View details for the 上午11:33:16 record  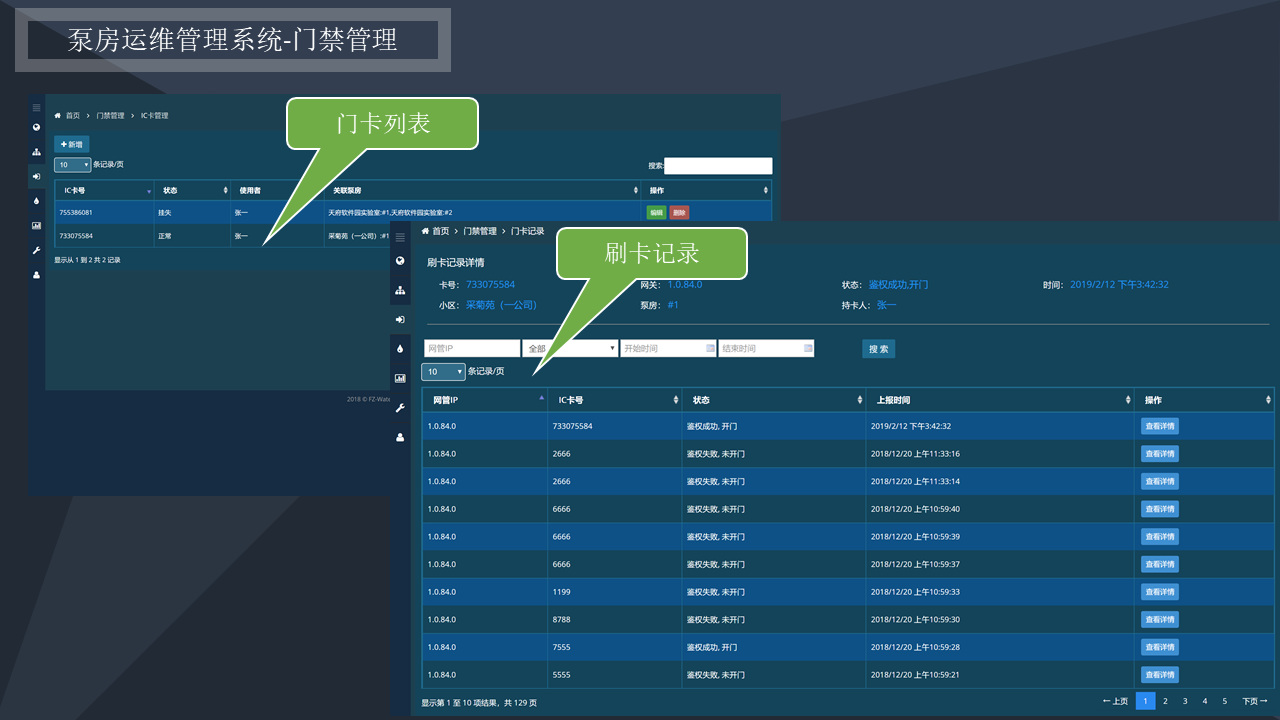click(1160, 454)
